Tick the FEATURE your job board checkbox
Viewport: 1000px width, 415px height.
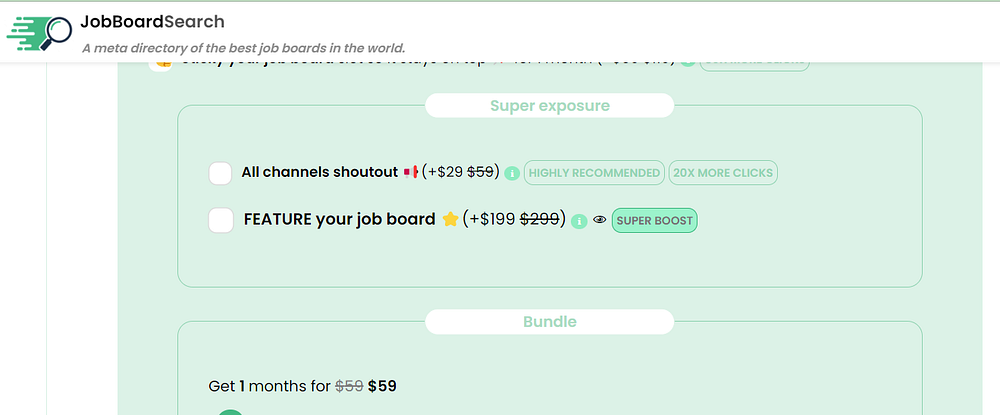pyautogui.click(x=221, y=220)
